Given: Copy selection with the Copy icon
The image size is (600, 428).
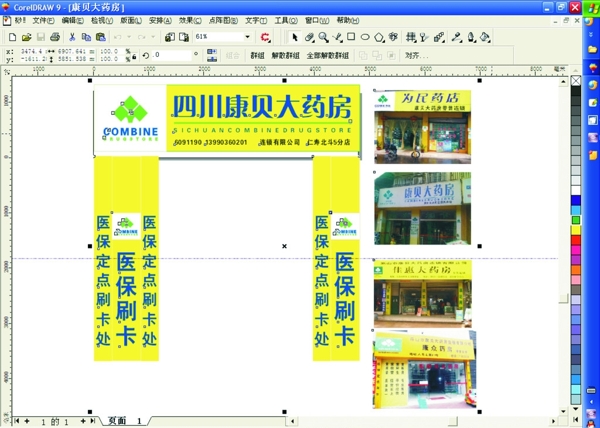Looking at the screenshot, I should click(x=86, y=37).
